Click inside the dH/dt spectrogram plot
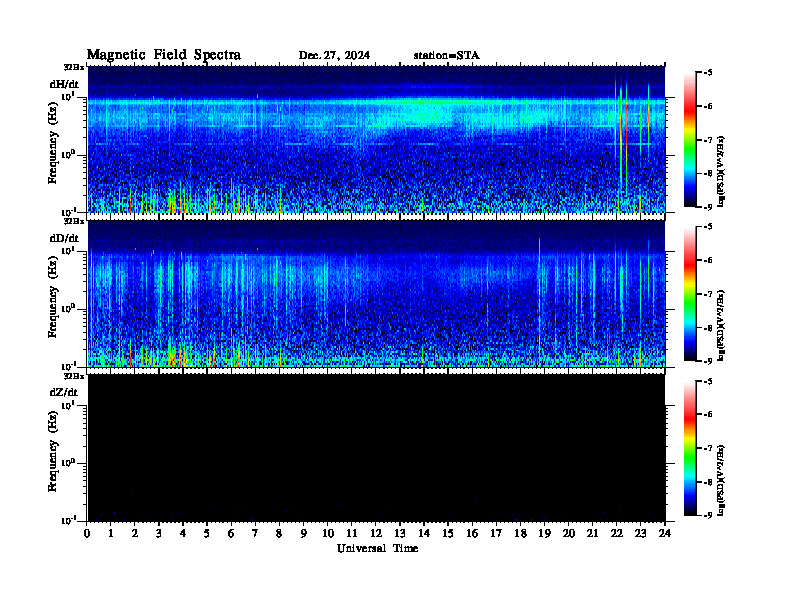The width and height of the screenshot is (792, 612). pos(376,139)
